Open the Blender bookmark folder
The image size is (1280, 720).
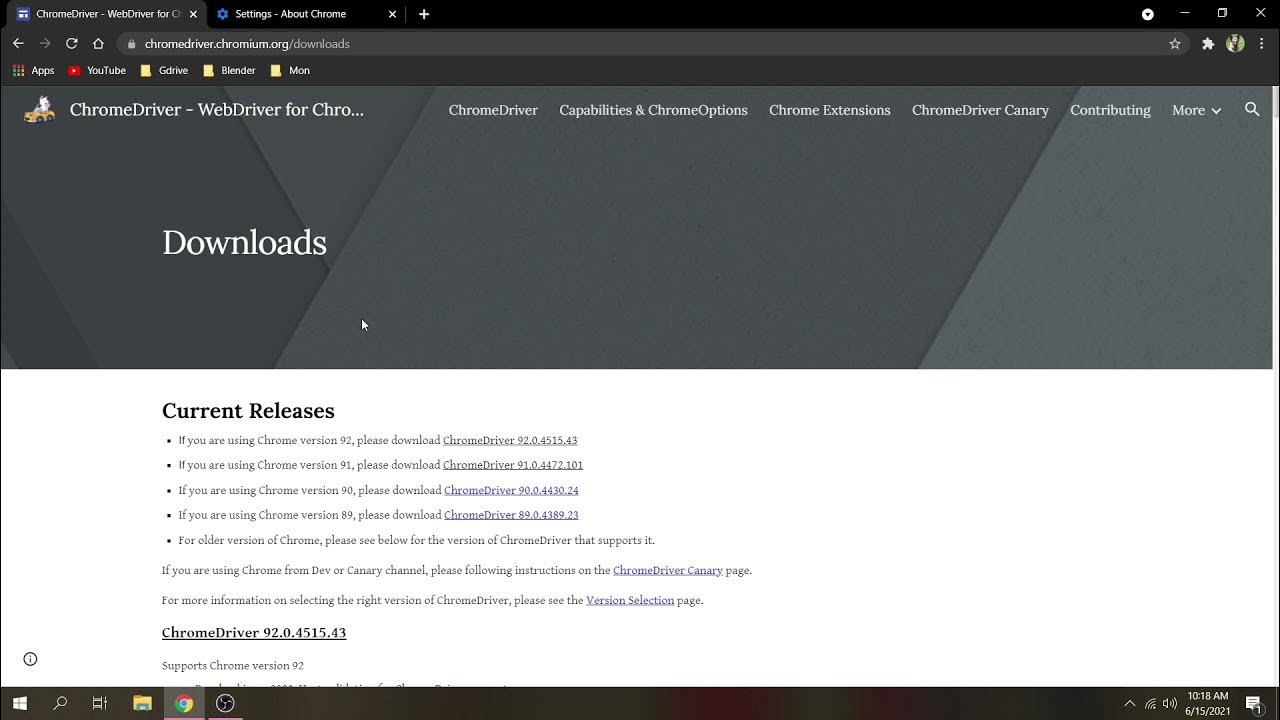[229, 71]
